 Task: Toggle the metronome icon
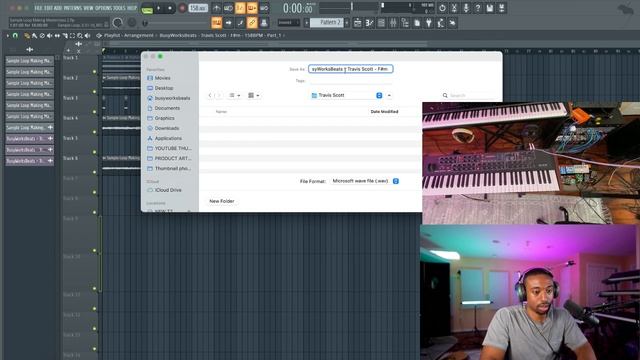pos(217,8)
